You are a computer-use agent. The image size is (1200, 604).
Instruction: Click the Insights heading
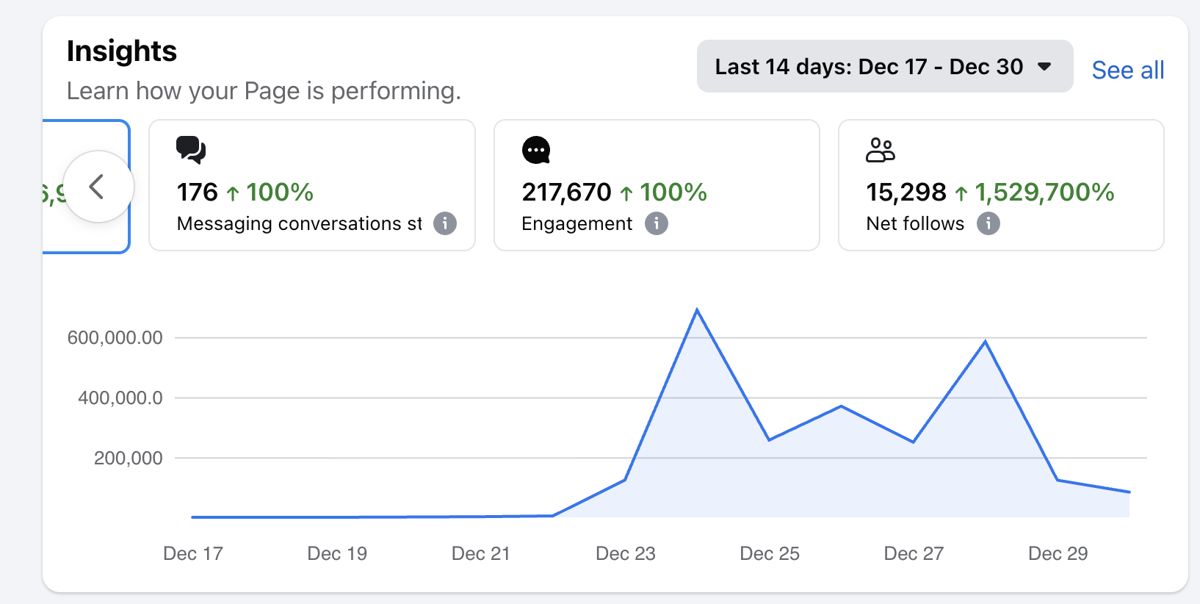[122, 51]
